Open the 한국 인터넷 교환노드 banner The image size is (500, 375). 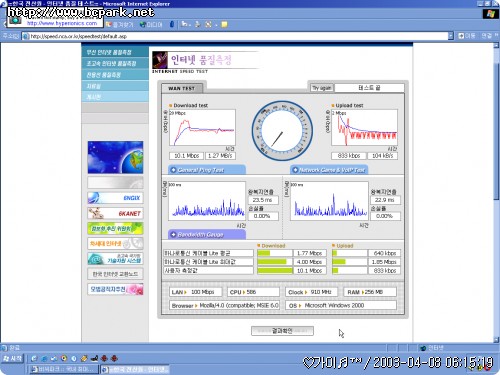pyautogui.click(x=115, y=274)
